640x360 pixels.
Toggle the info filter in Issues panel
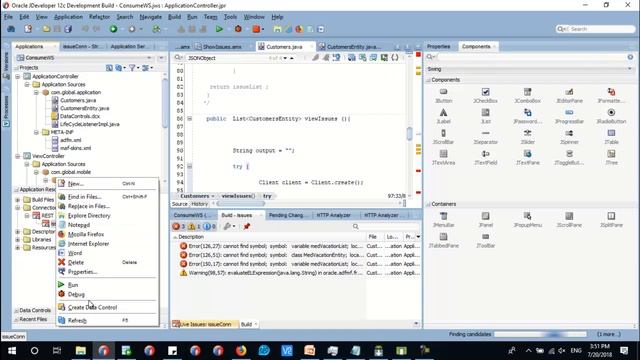pyautogui.click(x=209, y=227)
